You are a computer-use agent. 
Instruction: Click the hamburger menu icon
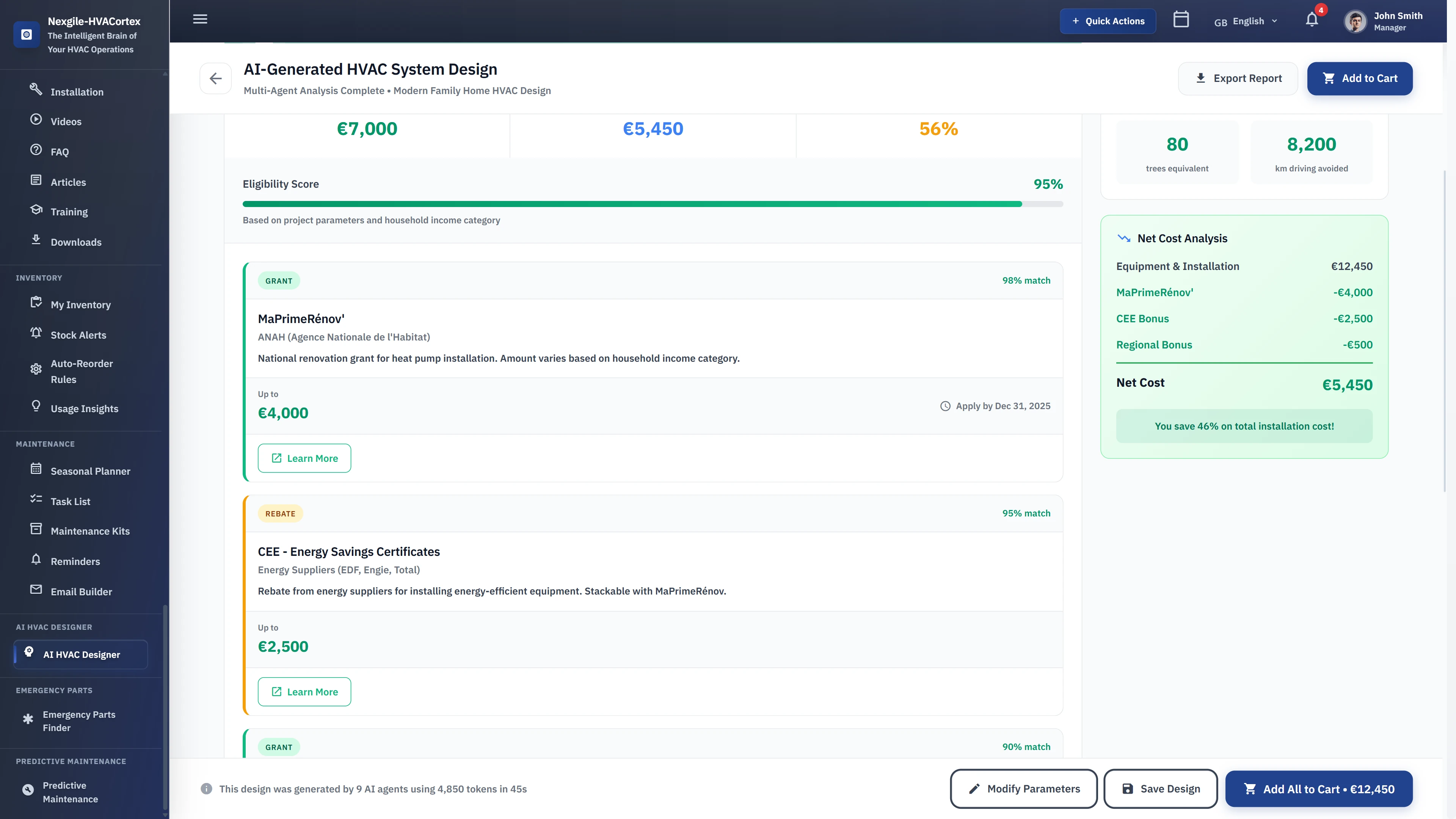(200, 19)
